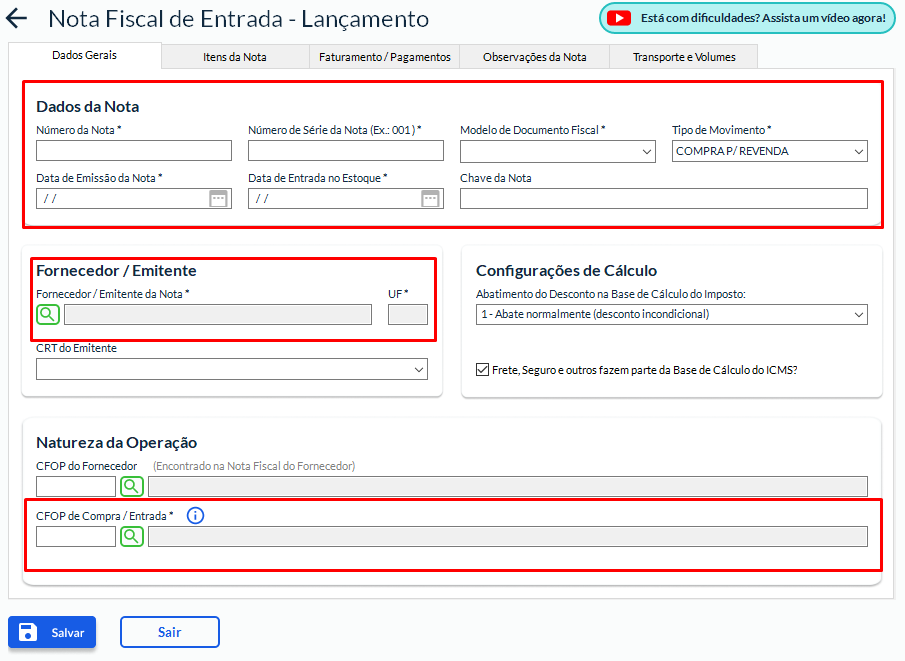Open the calendar for Data de Entrada no Estoque
This screenshot has width=905, height=661.
pos(430,198)
